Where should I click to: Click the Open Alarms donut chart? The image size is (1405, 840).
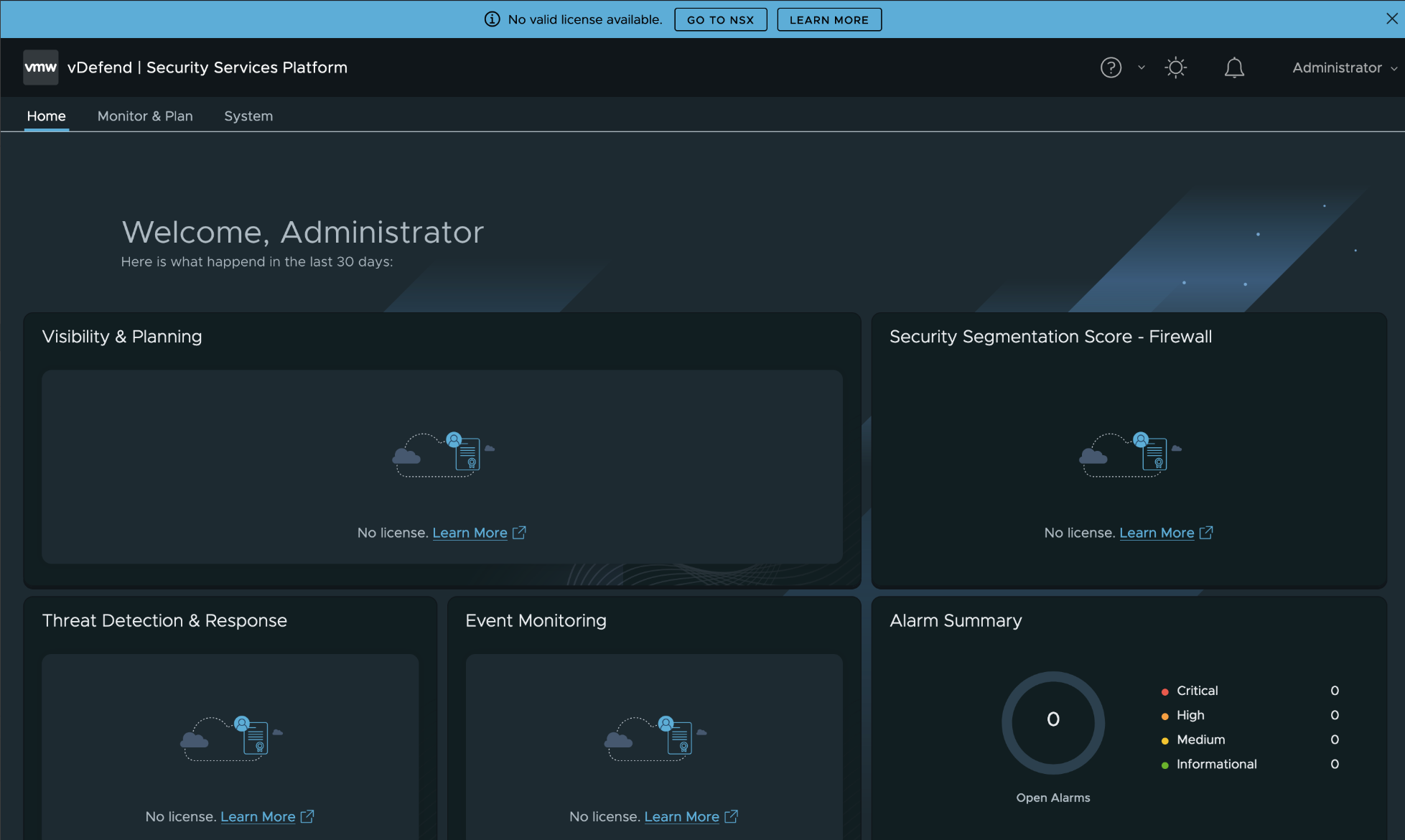[1053, 722]
